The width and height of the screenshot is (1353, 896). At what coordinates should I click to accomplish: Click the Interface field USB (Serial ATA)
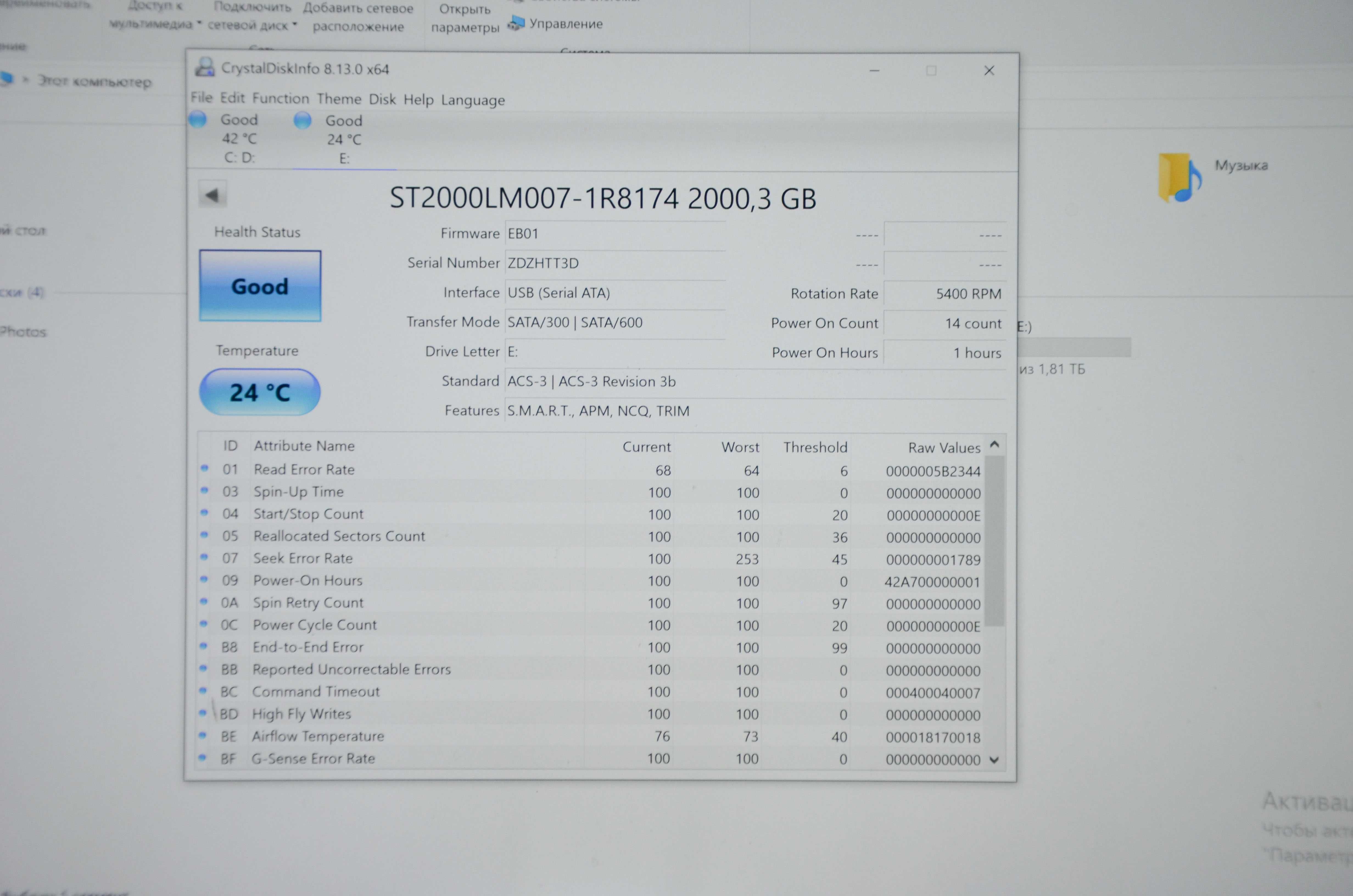[x=615, y=293]
